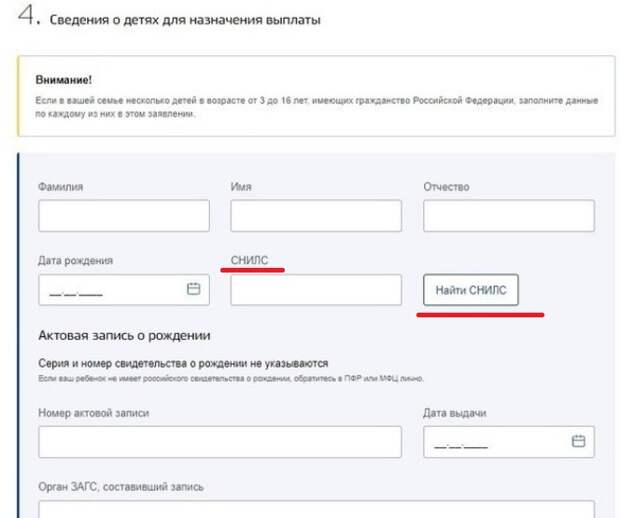
Task: Click the Серия и номер свидетельства note
Action: 183,363
